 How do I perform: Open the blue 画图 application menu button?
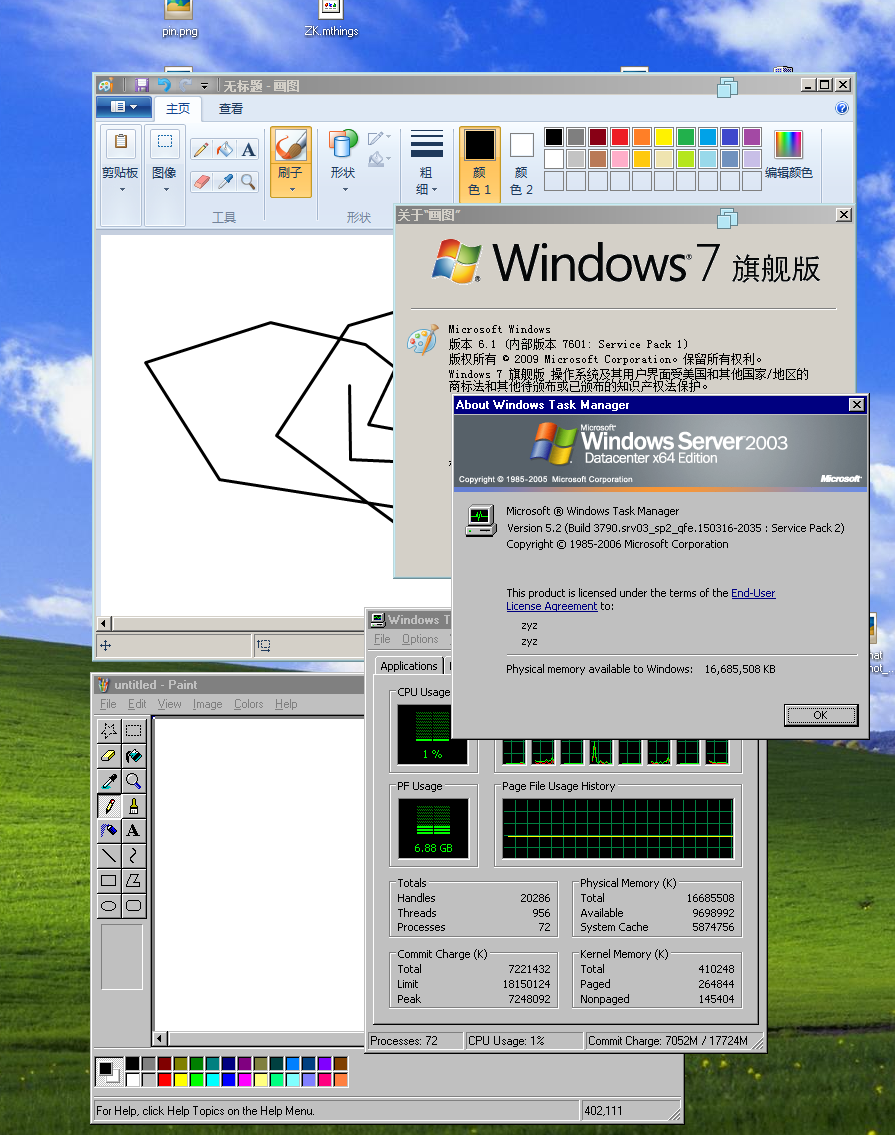tap(124, 107)
